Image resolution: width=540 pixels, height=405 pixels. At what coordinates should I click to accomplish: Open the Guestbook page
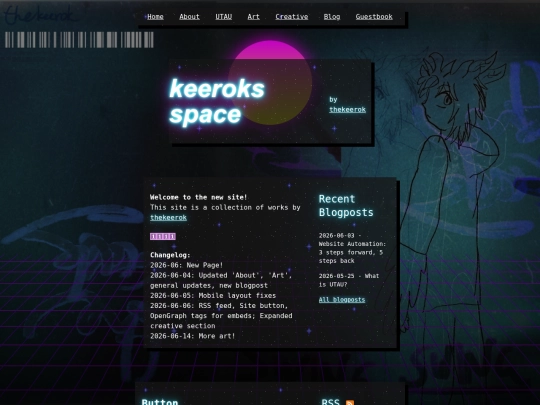pos(374,17)
